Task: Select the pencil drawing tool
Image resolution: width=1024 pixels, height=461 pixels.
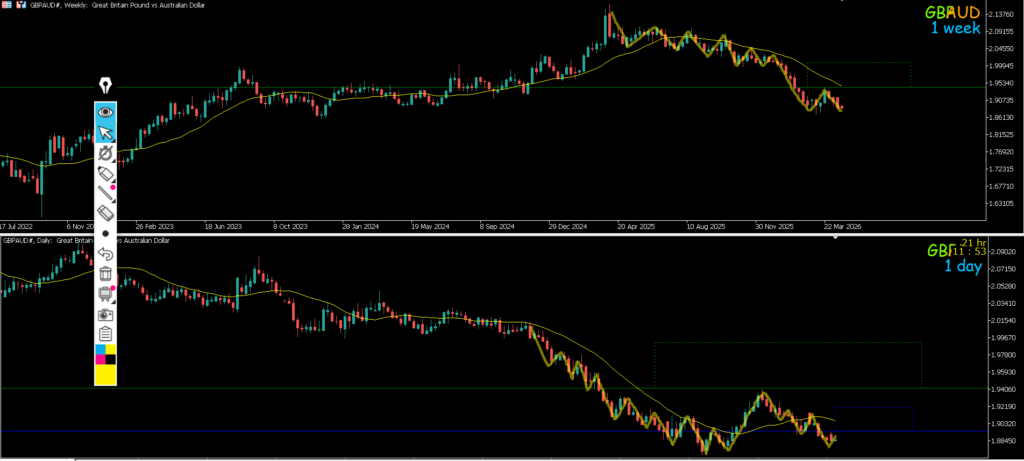Action: click(106, 193)
